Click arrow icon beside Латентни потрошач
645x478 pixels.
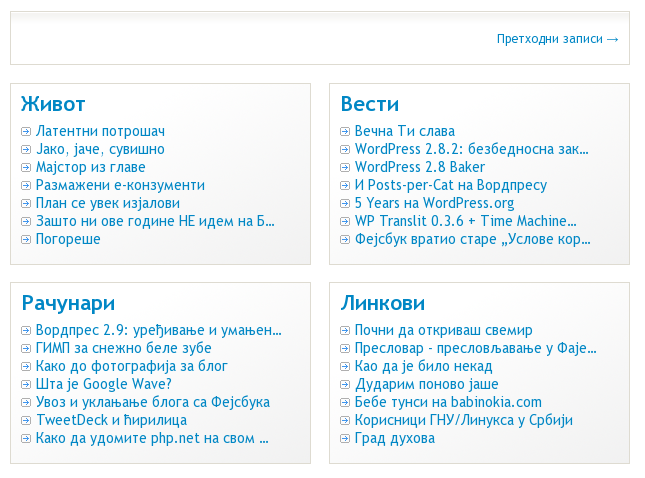click(x=26, y=132)
